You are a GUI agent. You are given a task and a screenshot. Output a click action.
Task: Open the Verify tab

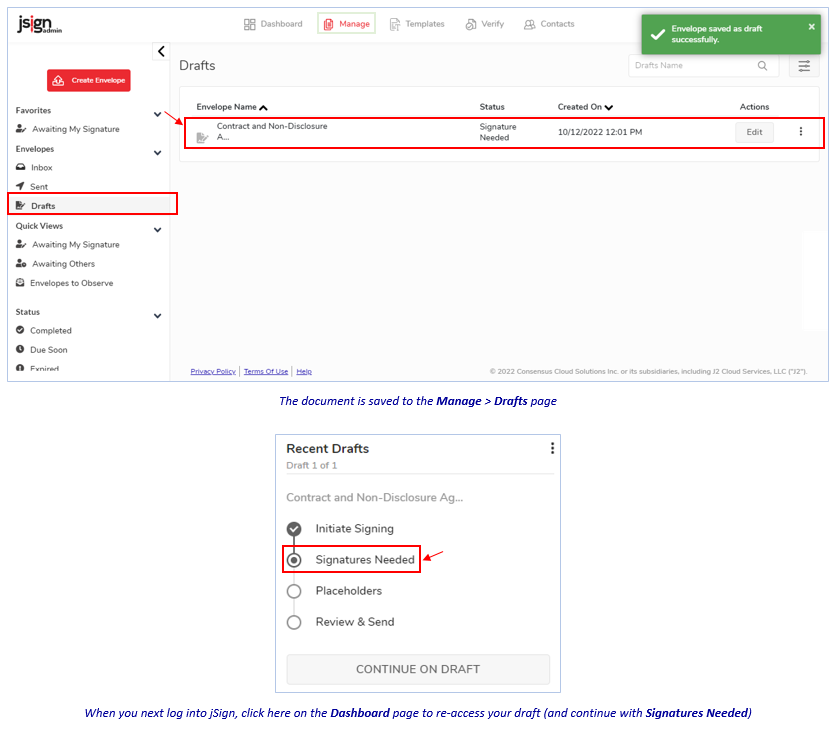pyautogui.click(x=484, y=24)
